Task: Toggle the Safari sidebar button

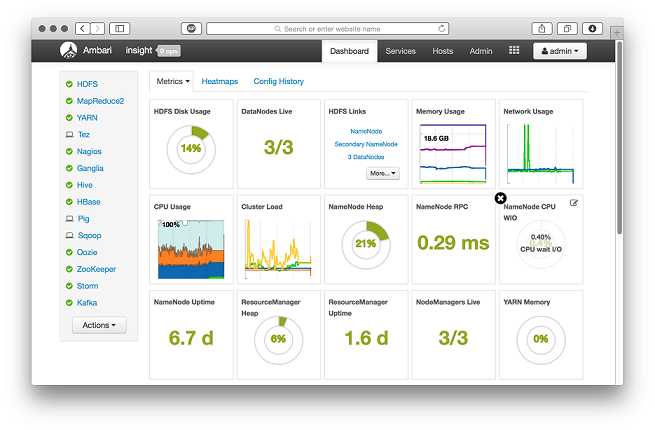Action: pos(119,28)
